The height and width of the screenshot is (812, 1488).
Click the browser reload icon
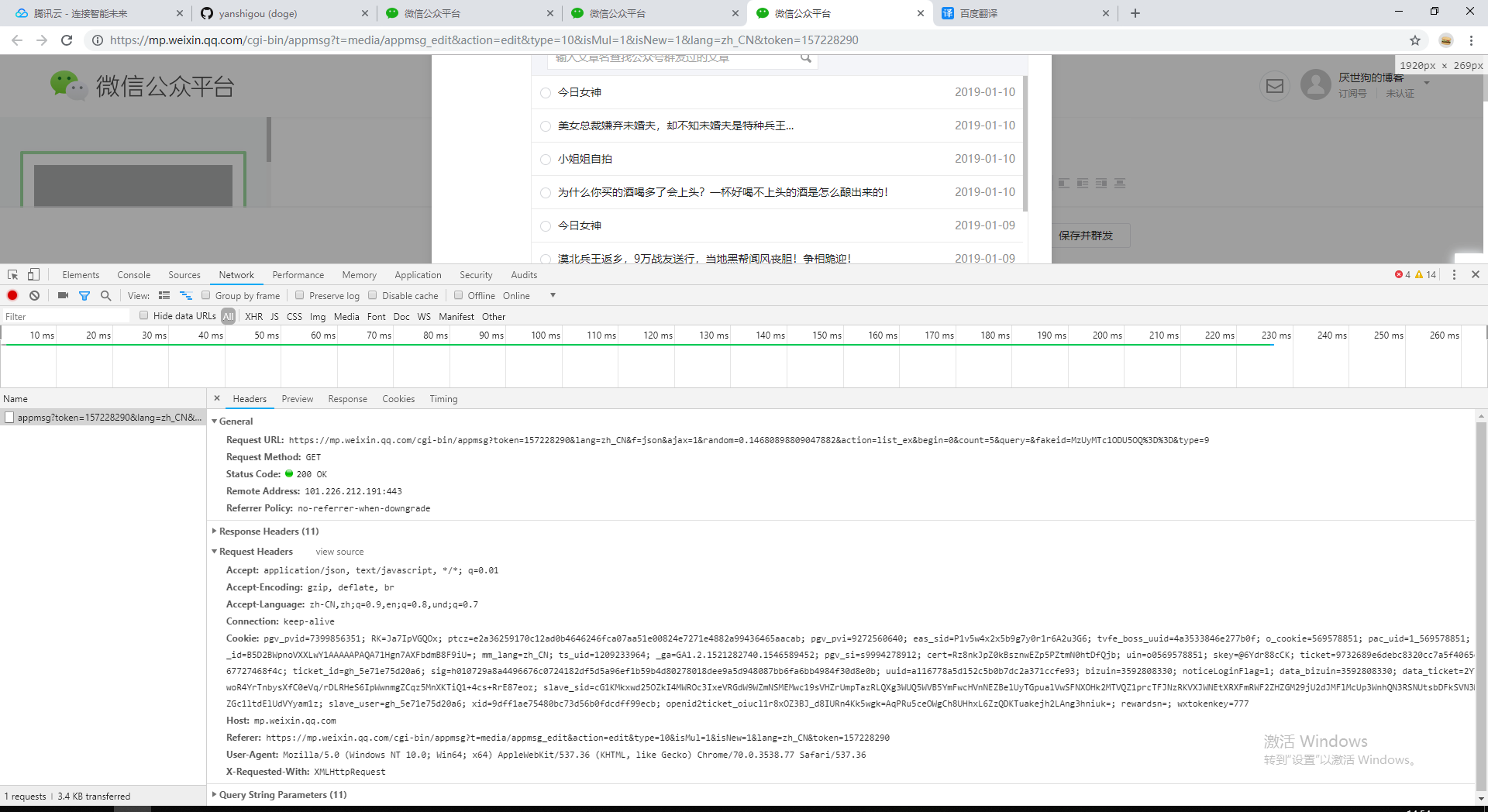click(x=67, y=40)
